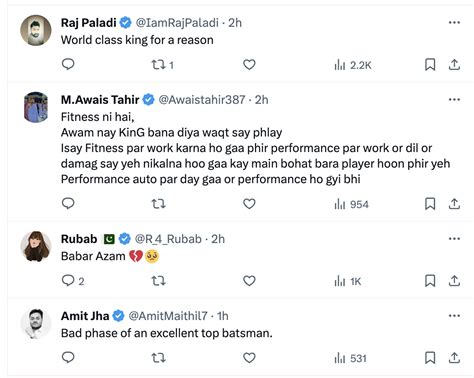Viewport: 474px width, 378px height.
Task: Open @IamRajPaladi profile handle
Action: click(177, 23)
